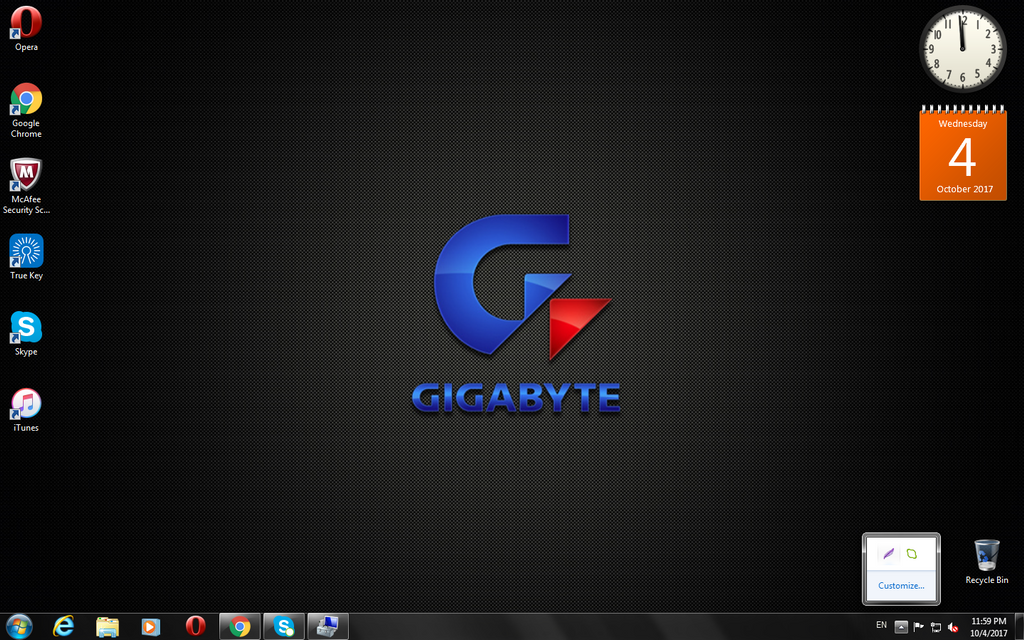Click the Show desktop button
Viewport: 1024px width, 640px height.
click(1019, 627)
